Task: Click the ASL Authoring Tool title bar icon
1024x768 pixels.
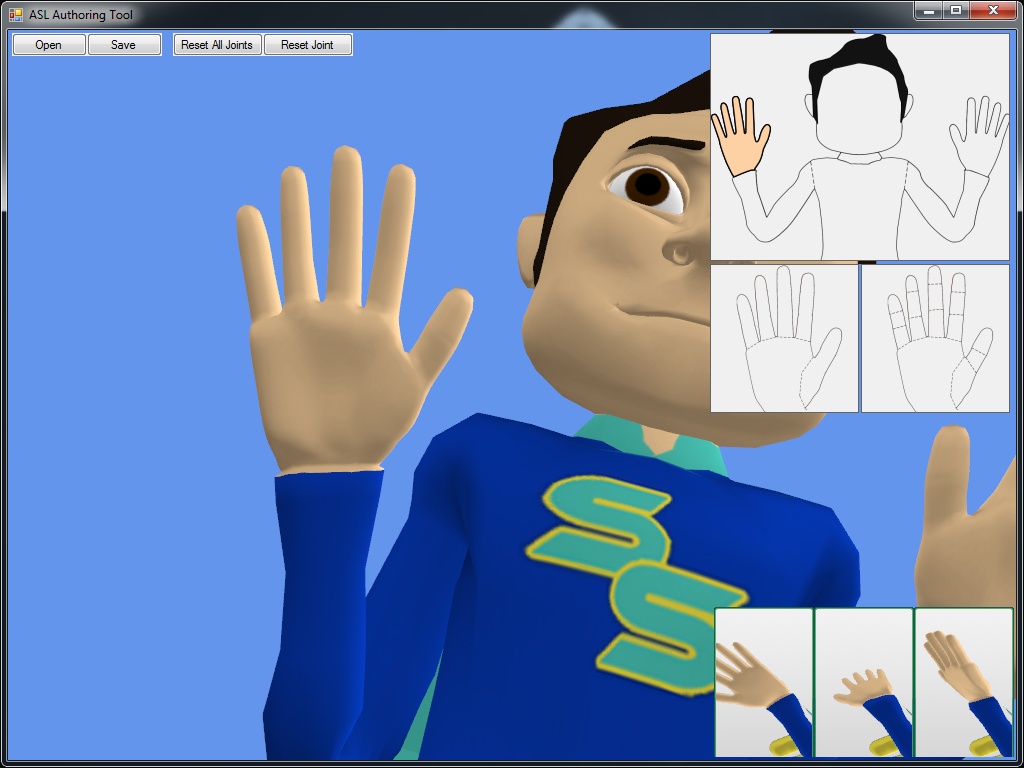Action: [16, 15]
